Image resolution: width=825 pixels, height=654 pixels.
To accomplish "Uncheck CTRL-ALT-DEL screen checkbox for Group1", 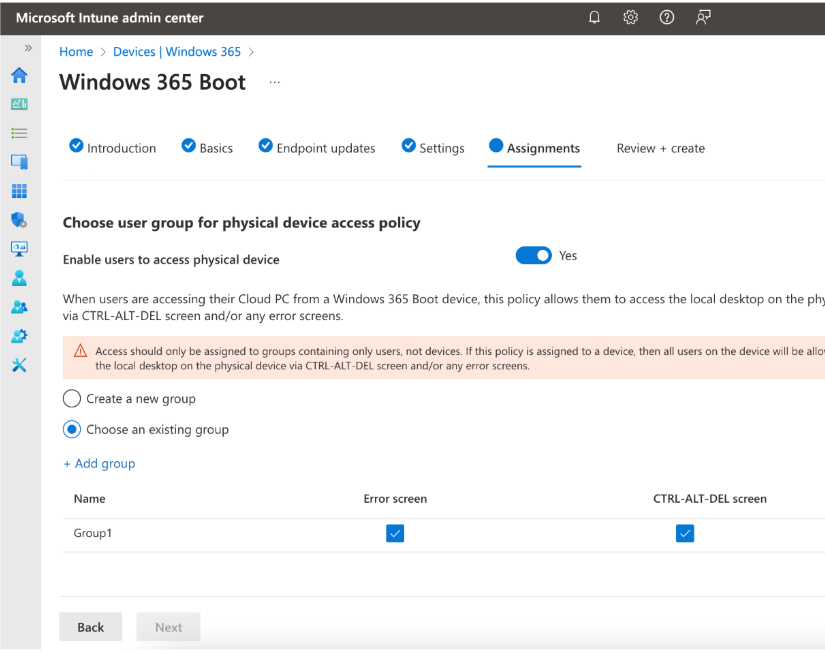I will (685, 534).
